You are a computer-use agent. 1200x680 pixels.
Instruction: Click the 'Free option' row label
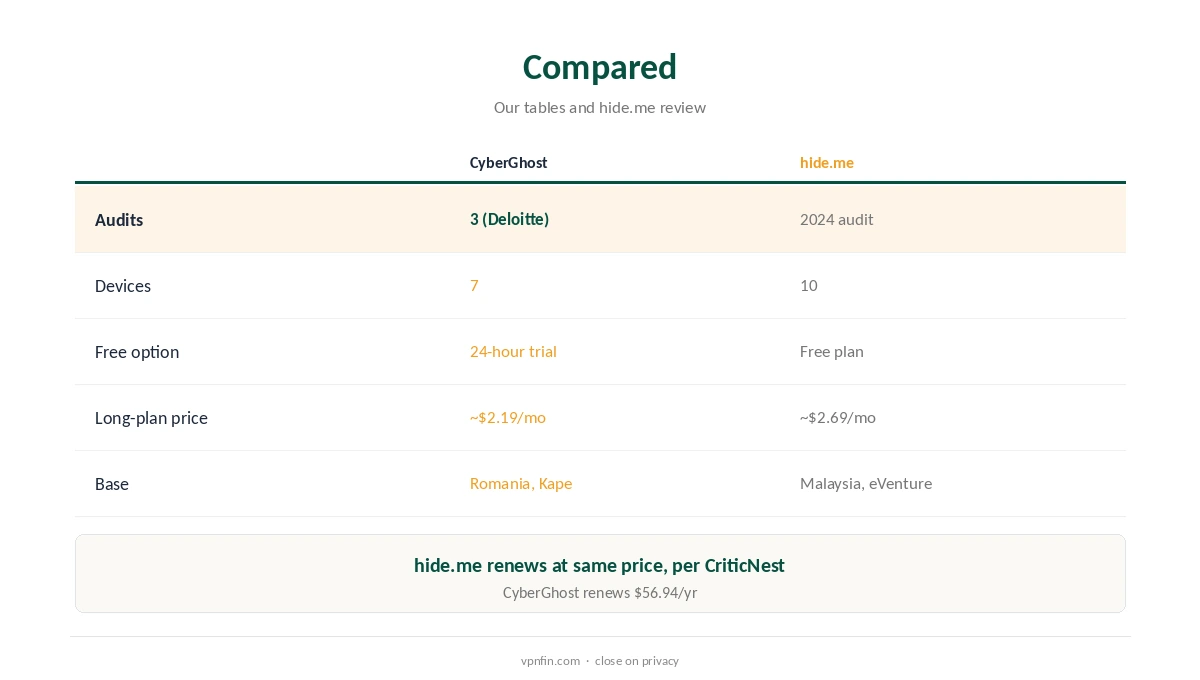(137, 352)
